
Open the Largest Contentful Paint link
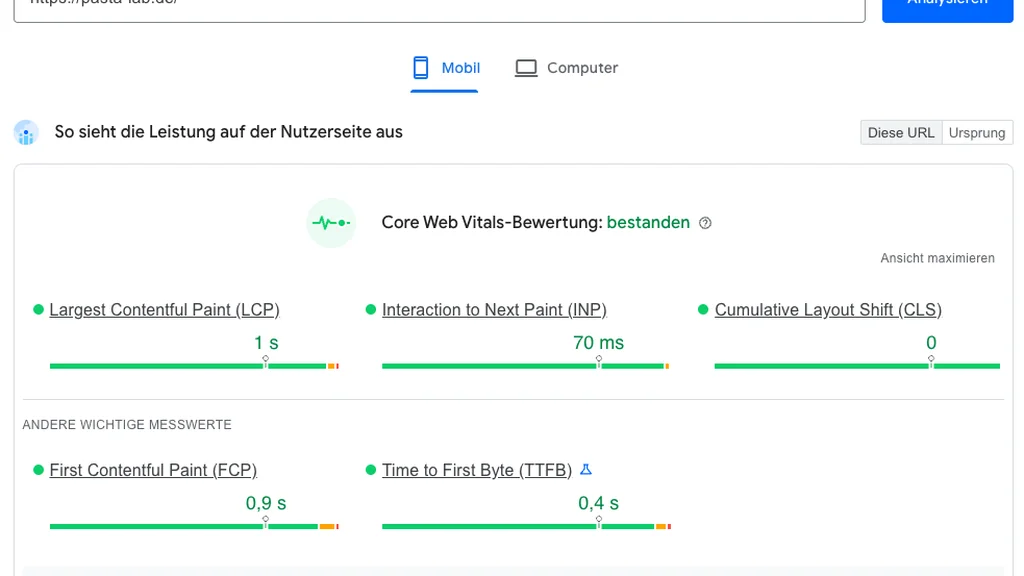click(164, 309)
